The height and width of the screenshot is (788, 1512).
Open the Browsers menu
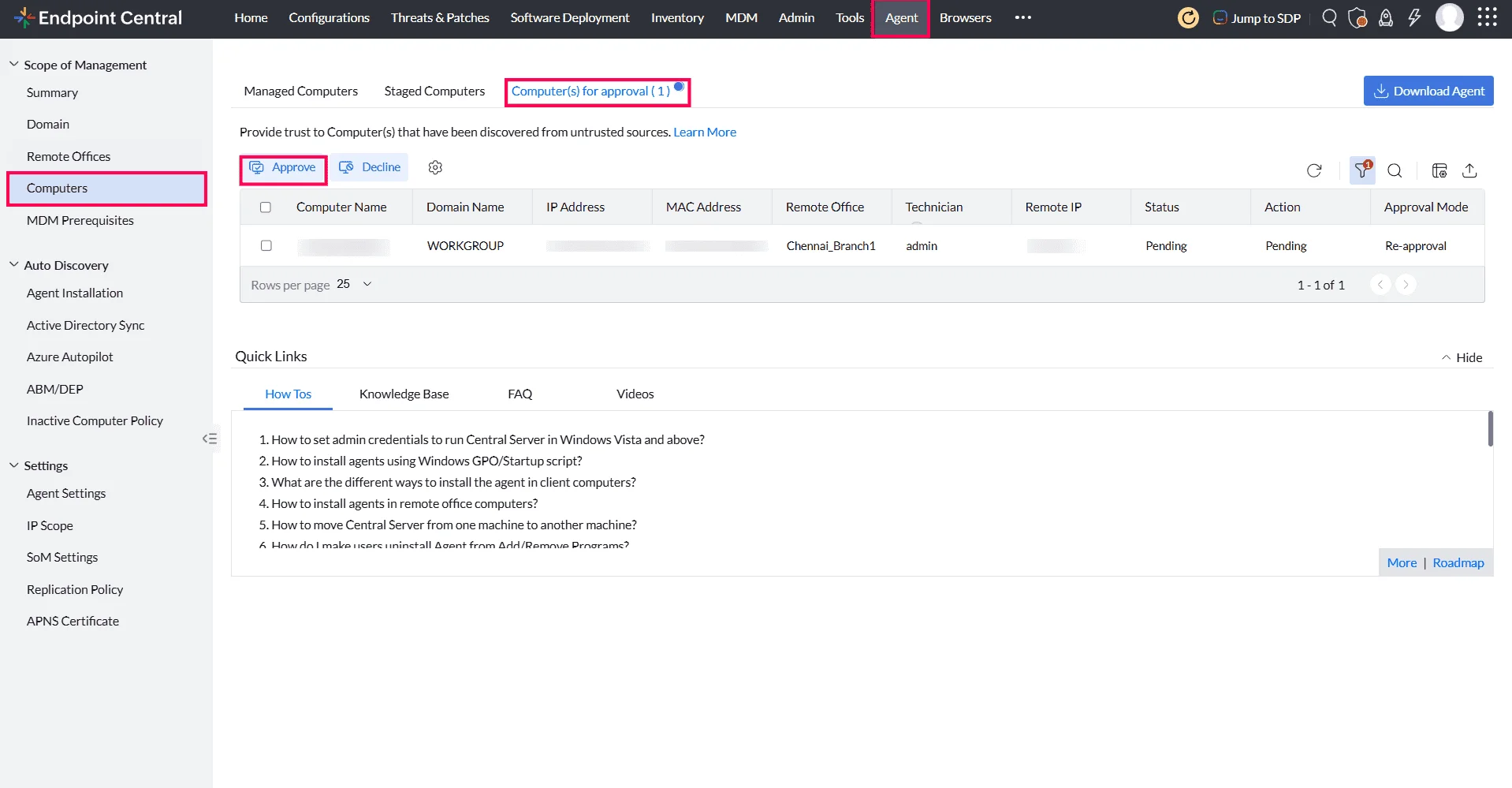(965, 17)
